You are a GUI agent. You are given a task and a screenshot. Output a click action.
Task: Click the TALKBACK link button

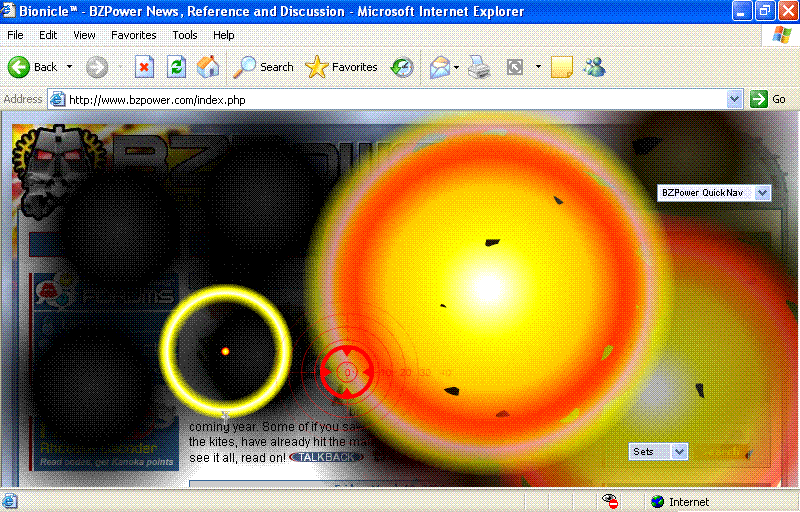point(326,457)
